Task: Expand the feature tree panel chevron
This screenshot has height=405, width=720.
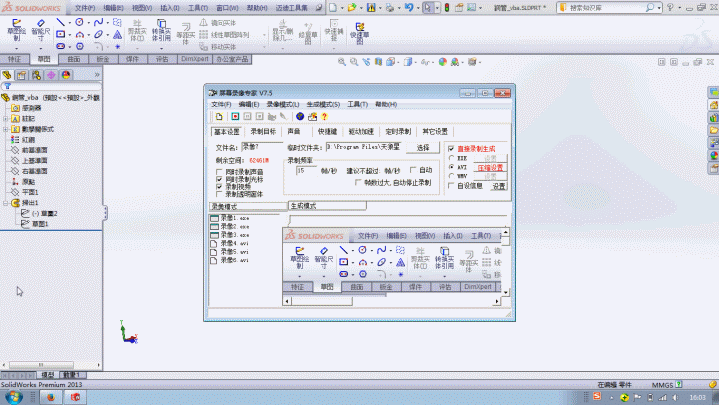Action: (97, 74)
